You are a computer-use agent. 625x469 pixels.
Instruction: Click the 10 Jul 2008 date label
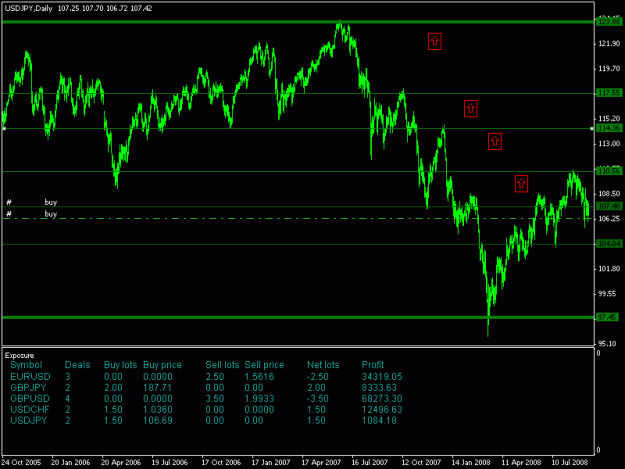(570, 462)
